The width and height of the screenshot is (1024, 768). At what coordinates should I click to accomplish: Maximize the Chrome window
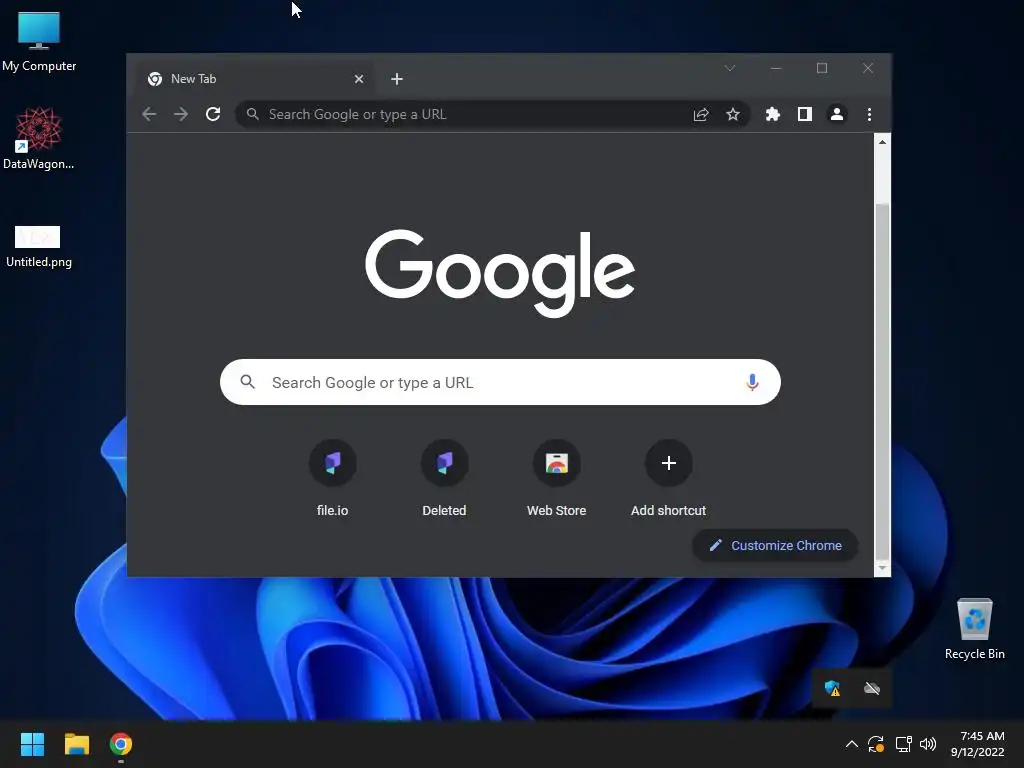coord(822,68)
